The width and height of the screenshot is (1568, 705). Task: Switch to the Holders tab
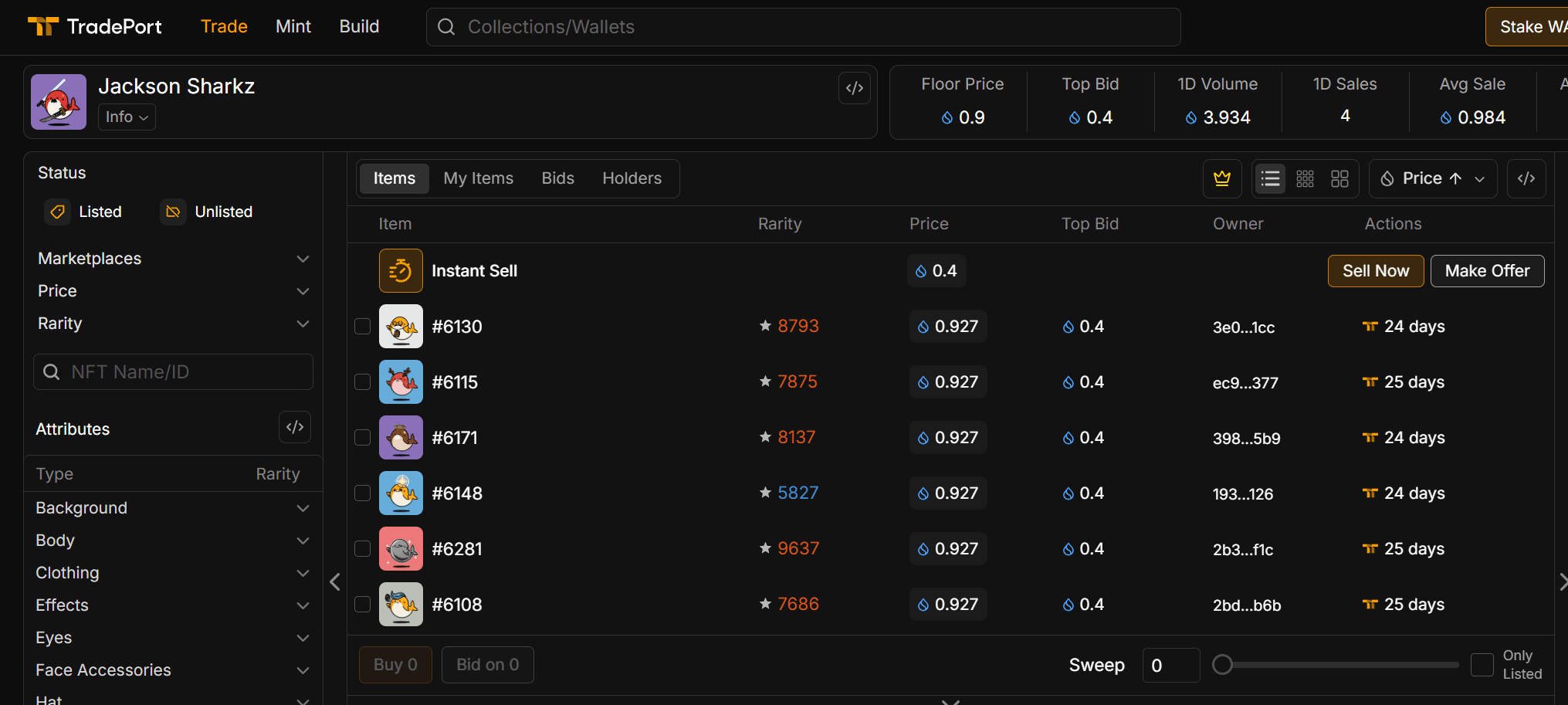pyautogui.click(x=632, y=178)
